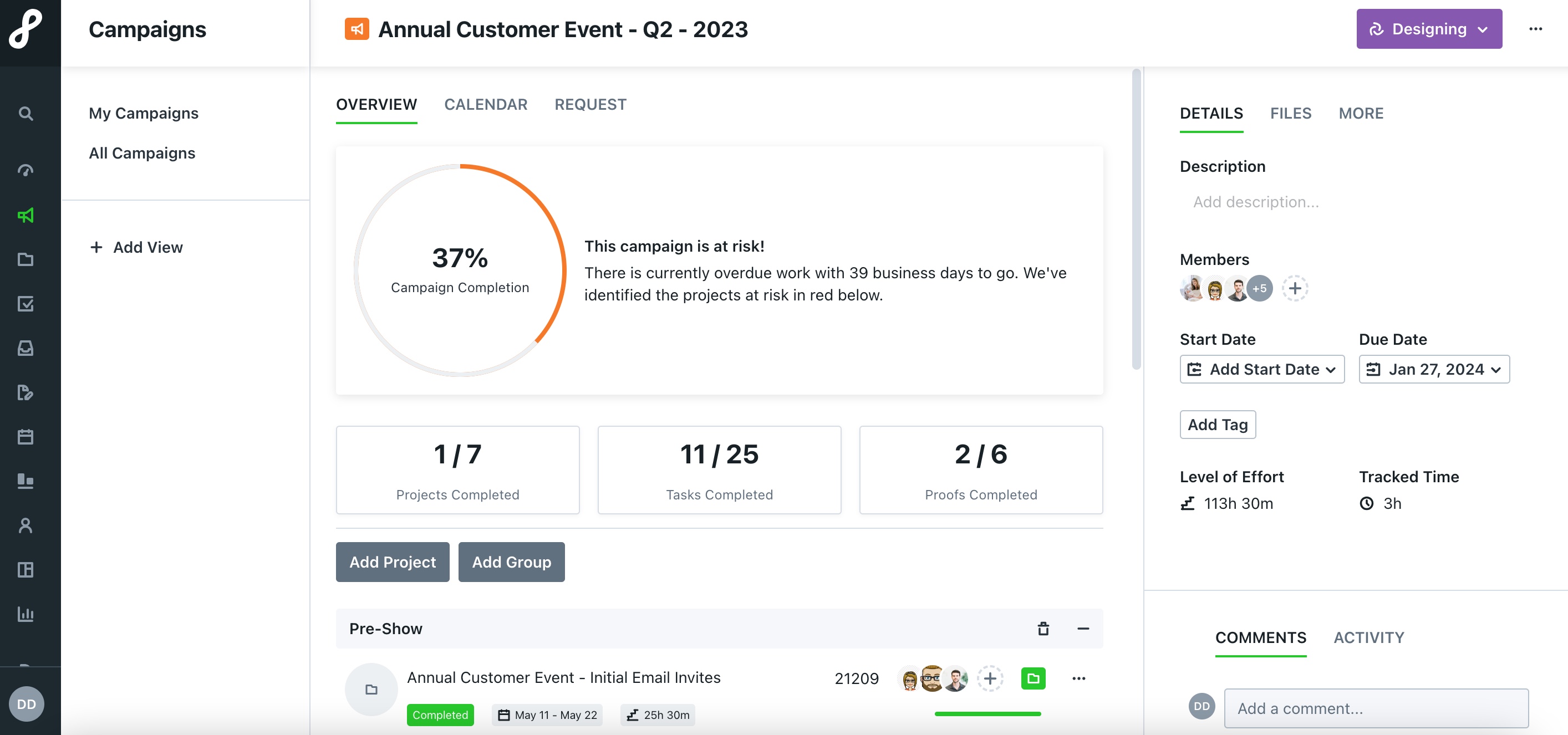Viewport: 1568px width, 735px height.
Task: Open the Inbox tray icon in sidebar
Action: 26,348
